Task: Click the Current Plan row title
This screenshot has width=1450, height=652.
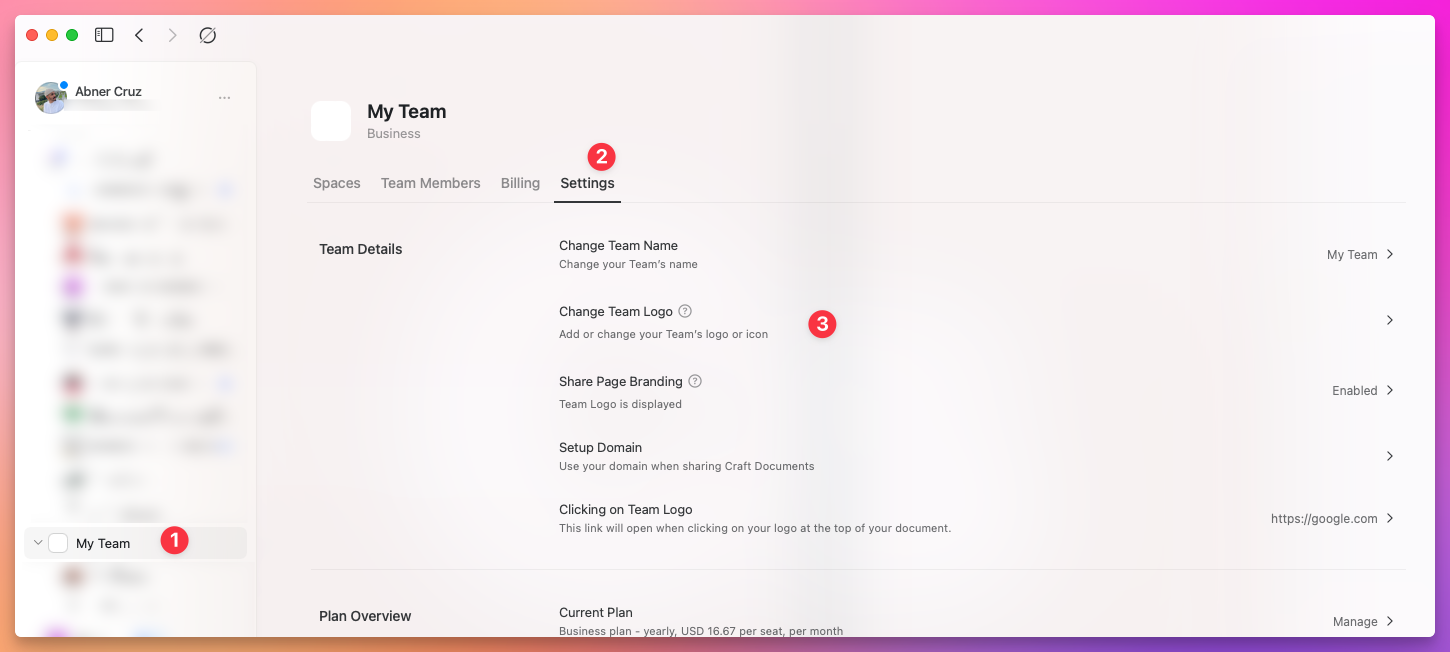Action: coord(596,613)
